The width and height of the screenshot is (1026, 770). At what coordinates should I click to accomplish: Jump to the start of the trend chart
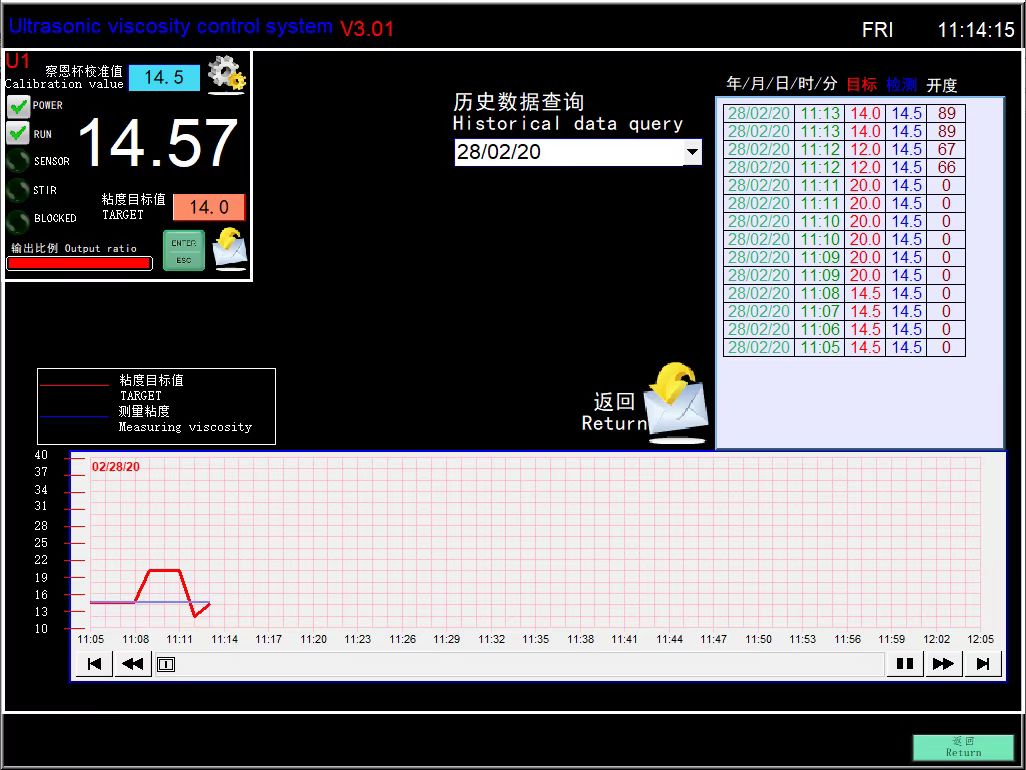tap(94, 664)
